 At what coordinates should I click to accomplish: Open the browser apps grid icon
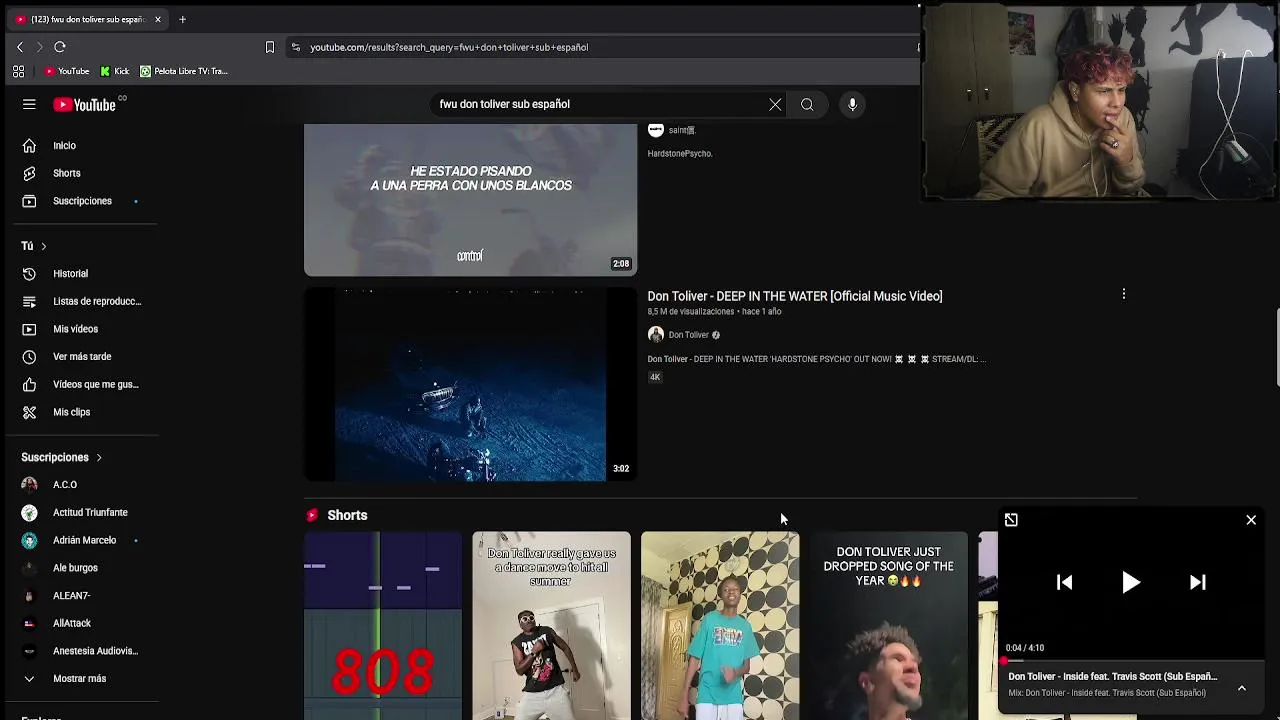pyautogui.click(x=18, y=71)
